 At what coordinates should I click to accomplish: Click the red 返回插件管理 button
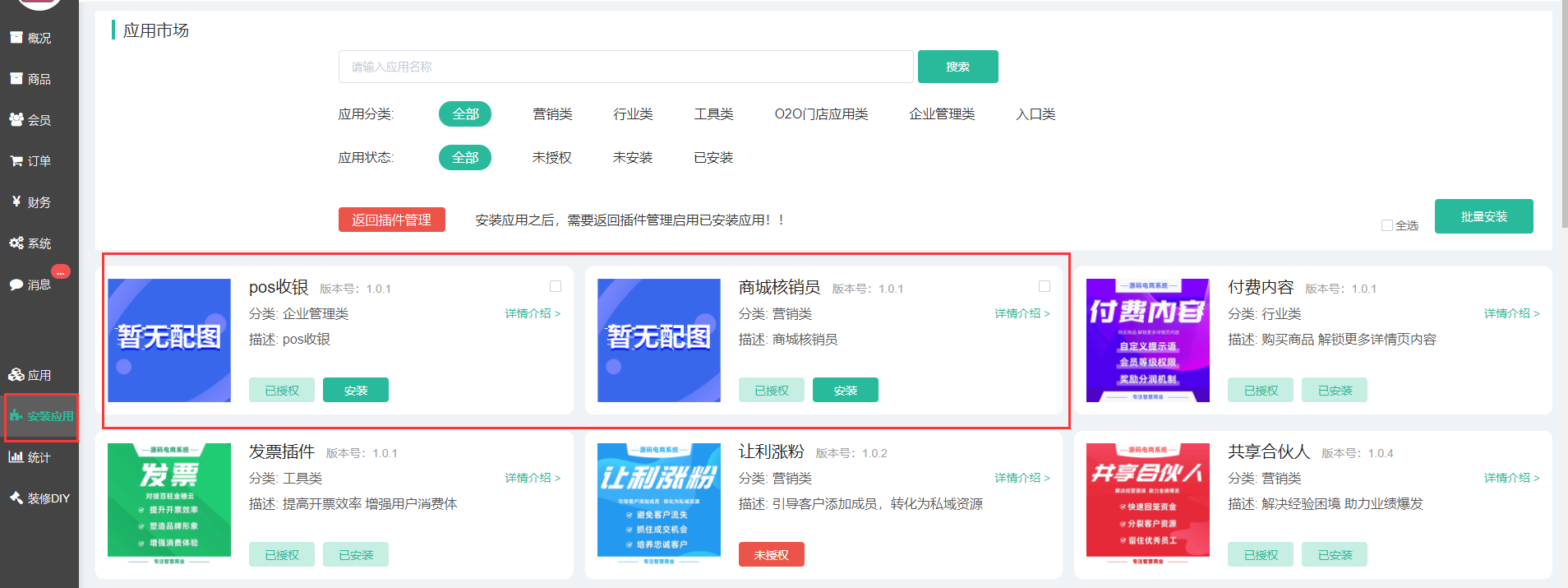[392, 220]
